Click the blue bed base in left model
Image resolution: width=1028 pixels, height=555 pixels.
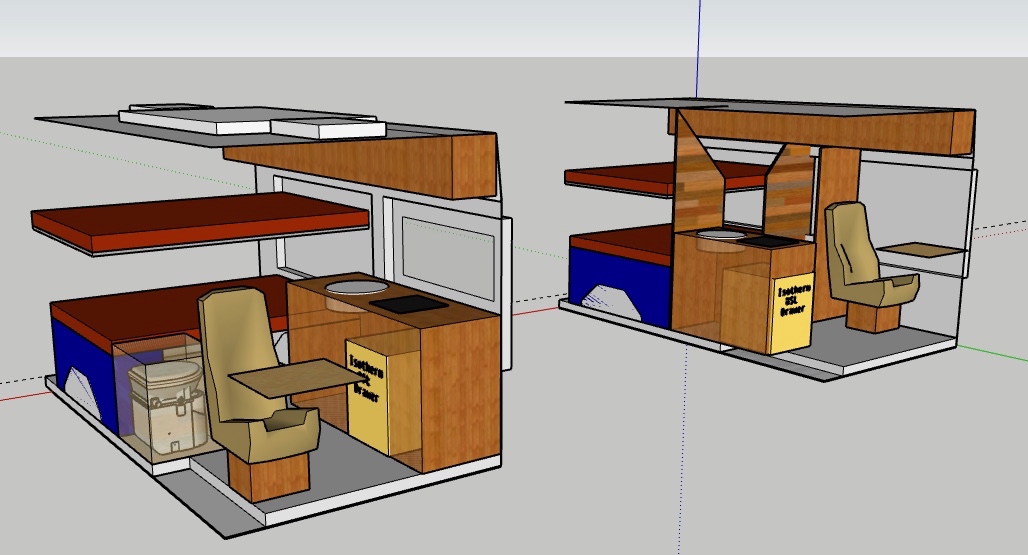85,350
